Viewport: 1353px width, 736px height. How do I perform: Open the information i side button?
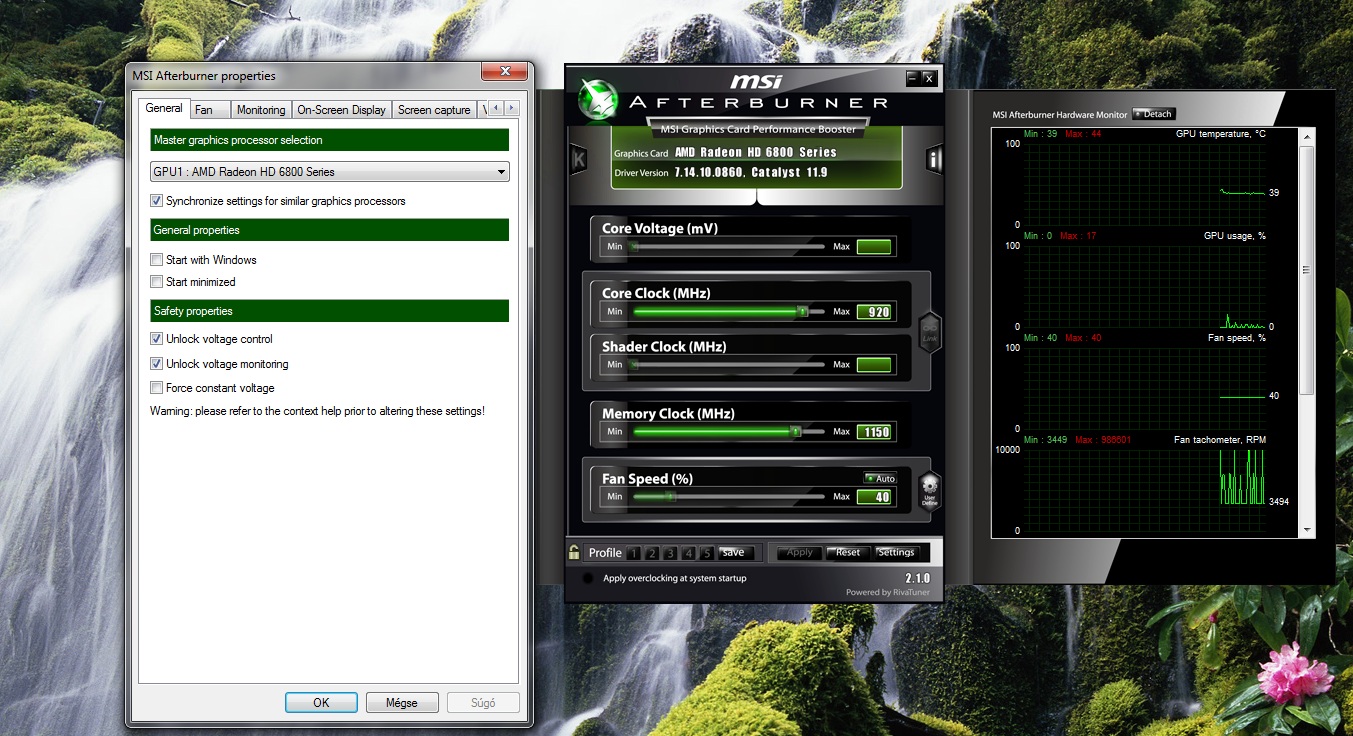coord(934,159)
